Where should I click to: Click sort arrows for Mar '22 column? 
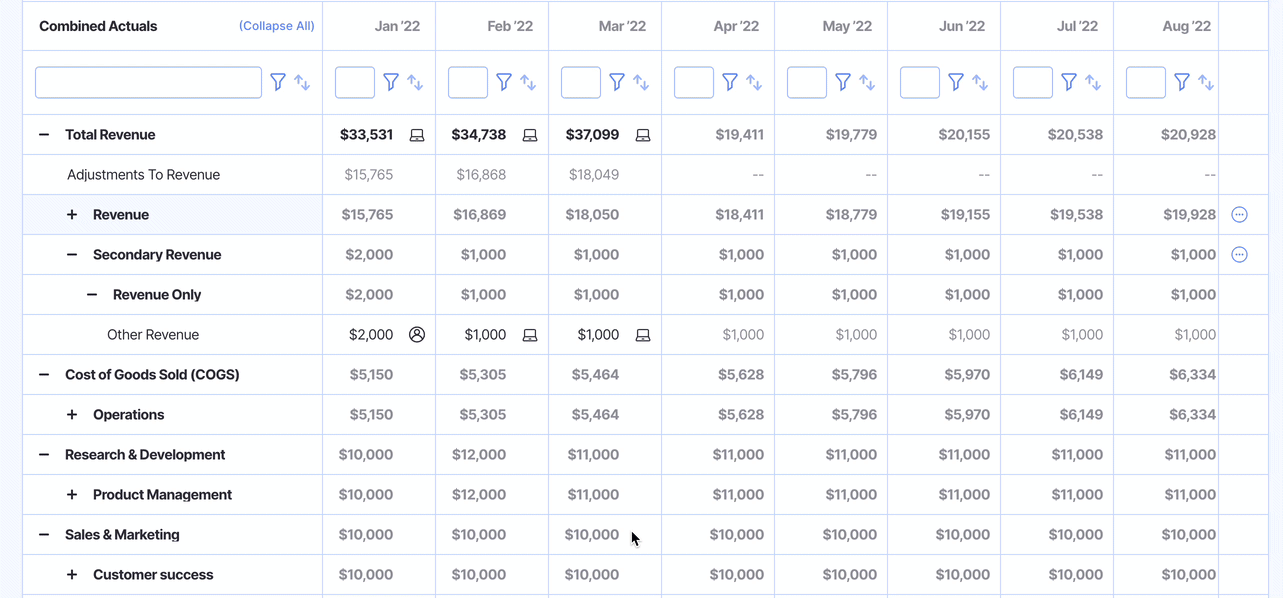641,82
